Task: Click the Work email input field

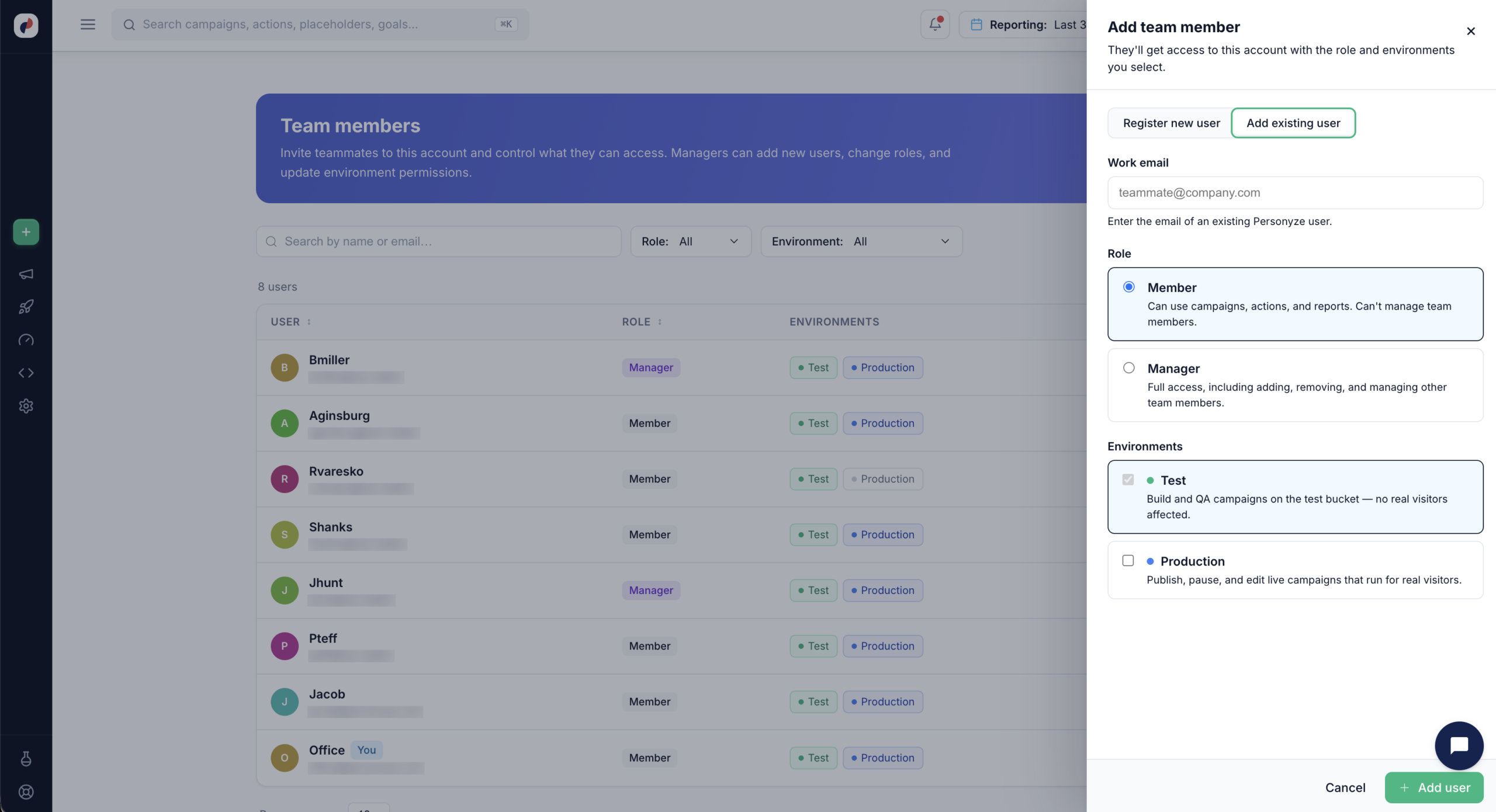Action: click(x=1295, y=193)
